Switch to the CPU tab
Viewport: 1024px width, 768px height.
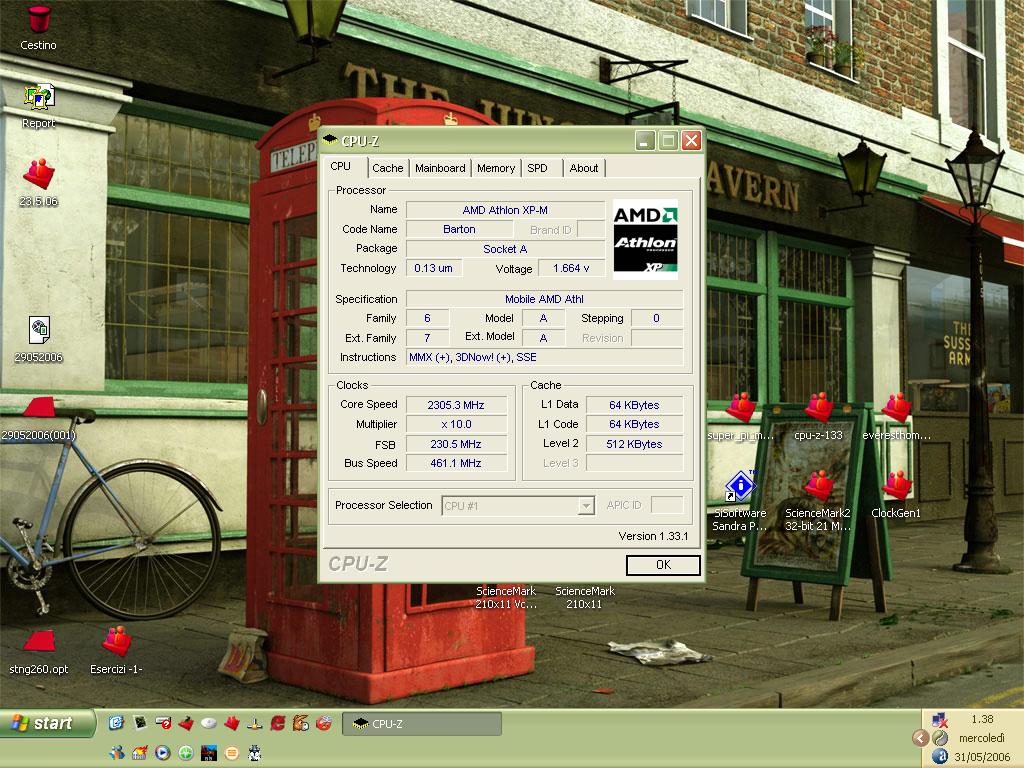[x=340, y=167]
